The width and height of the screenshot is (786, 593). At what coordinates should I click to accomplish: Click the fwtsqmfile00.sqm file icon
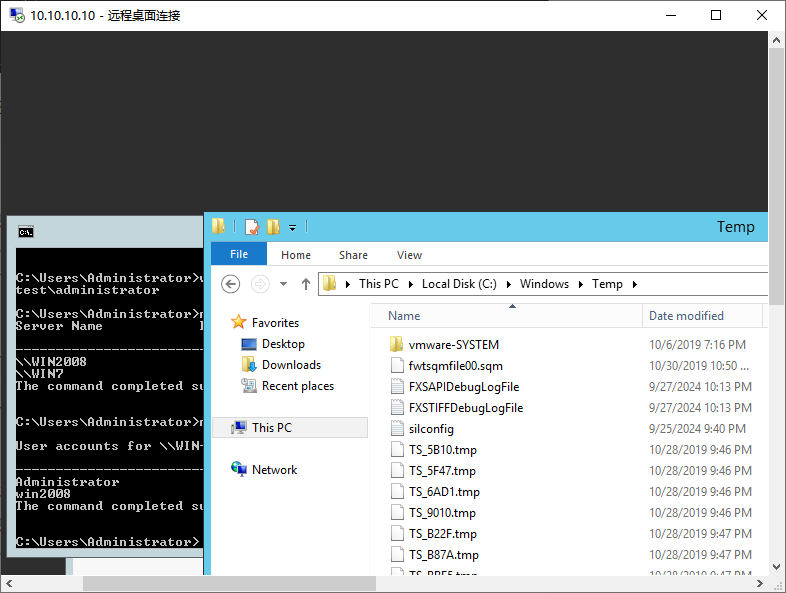[397, 365]
